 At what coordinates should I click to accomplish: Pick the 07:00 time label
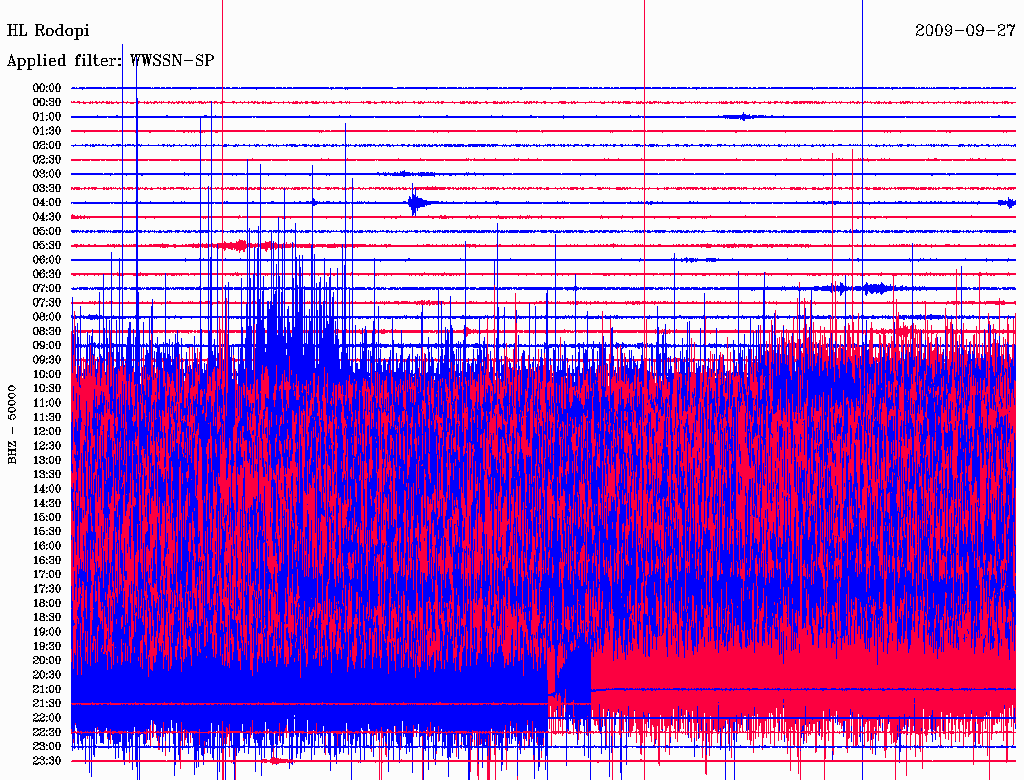pos(47,289)
